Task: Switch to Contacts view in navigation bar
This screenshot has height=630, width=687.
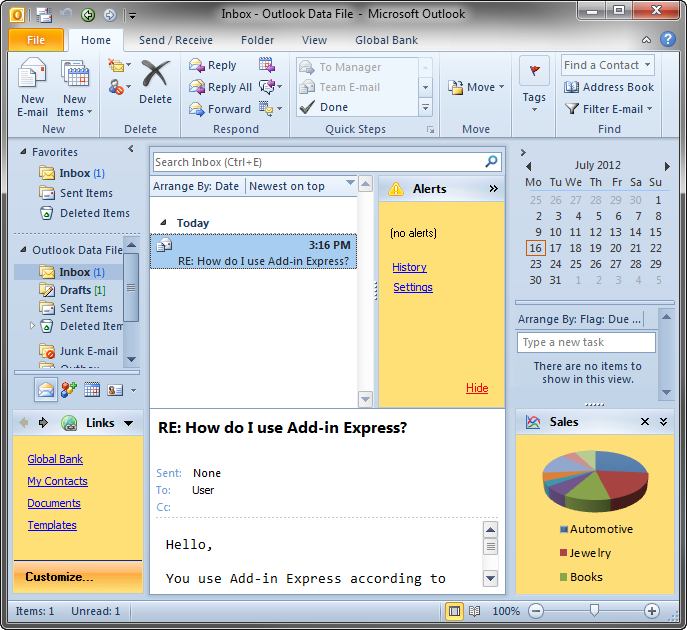Action: [115, 390]
